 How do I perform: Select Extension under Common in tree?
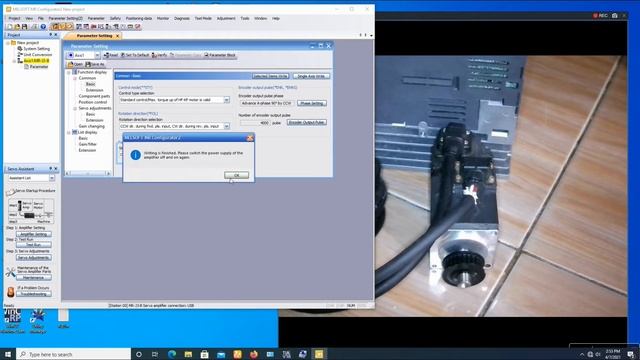coord(94,90)
